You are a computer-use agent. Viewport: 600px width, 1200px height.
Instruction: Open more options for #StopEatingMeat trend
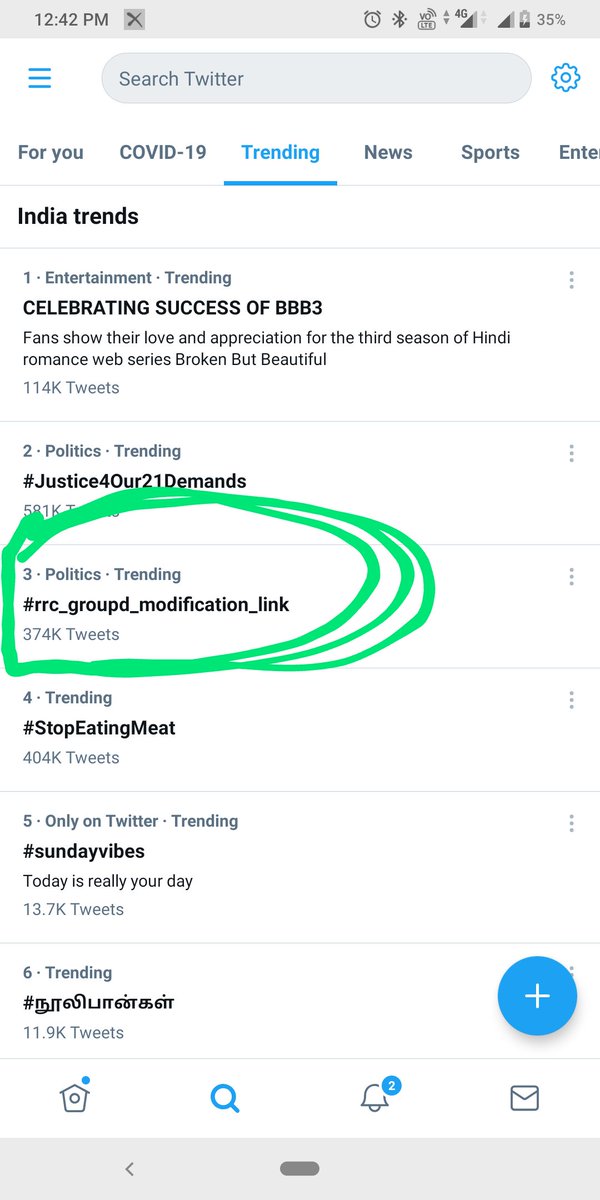point(571,699)
